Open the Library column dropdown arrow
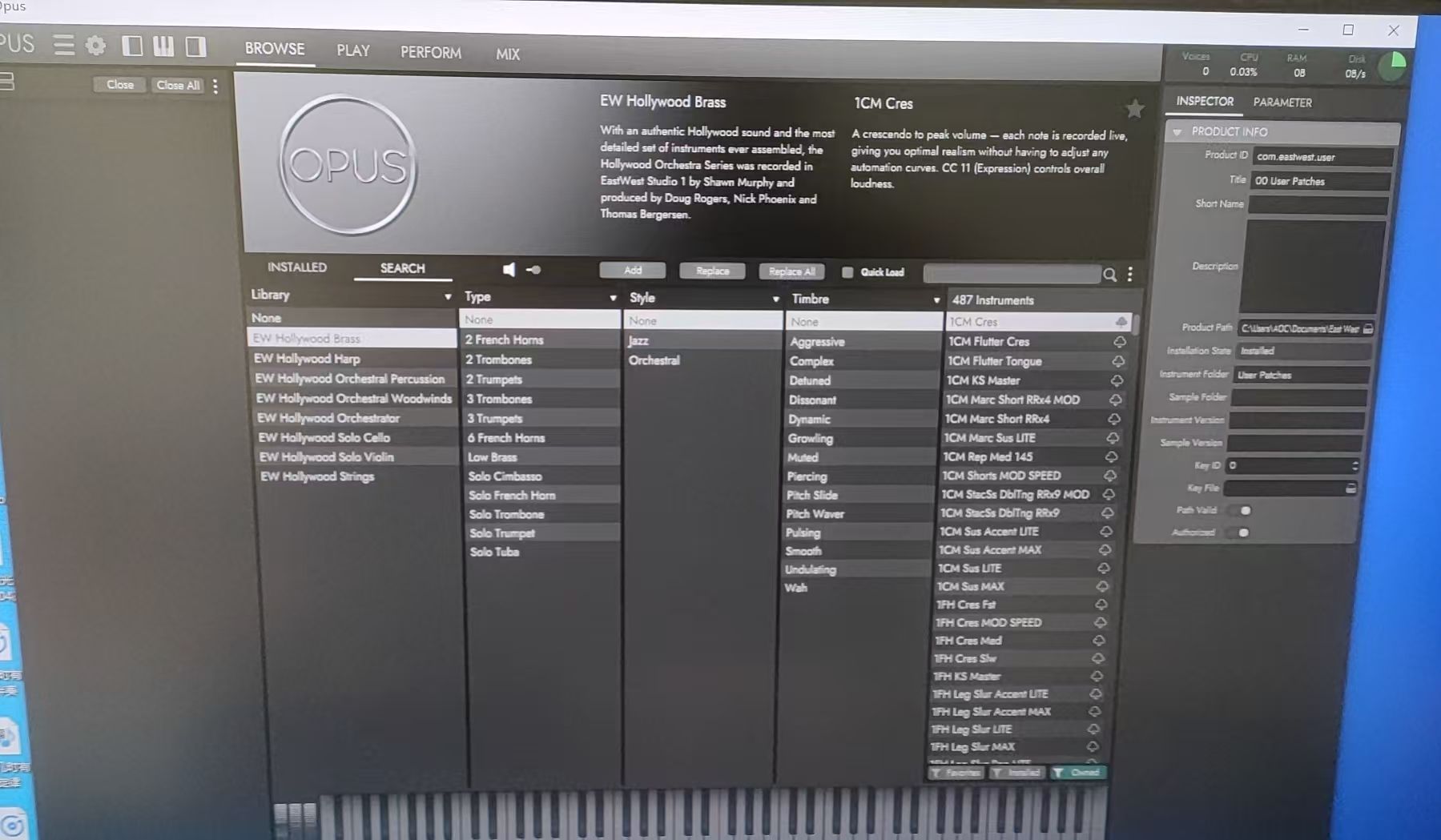This screenshot has width=1441, height=840. [x=448, y=296]
